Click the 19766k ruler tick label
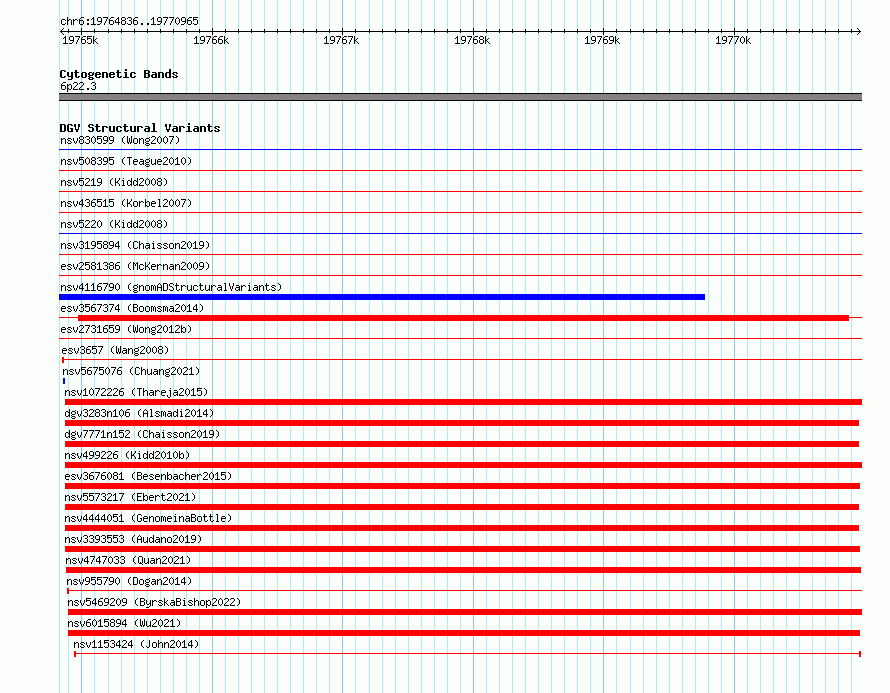Viewport: 890px width, 693px height. [x=211, y=40]
